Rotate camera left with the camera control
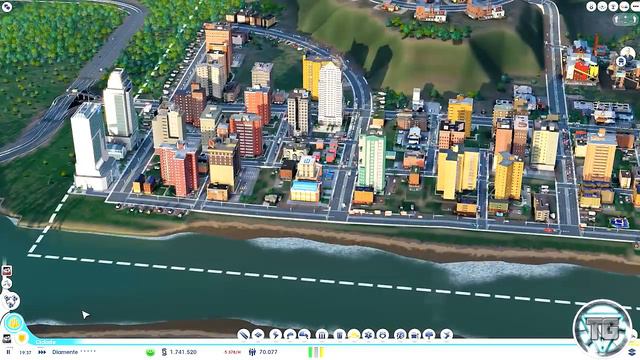This screenshot has width=640, height=360. click(x=617, y=20)
